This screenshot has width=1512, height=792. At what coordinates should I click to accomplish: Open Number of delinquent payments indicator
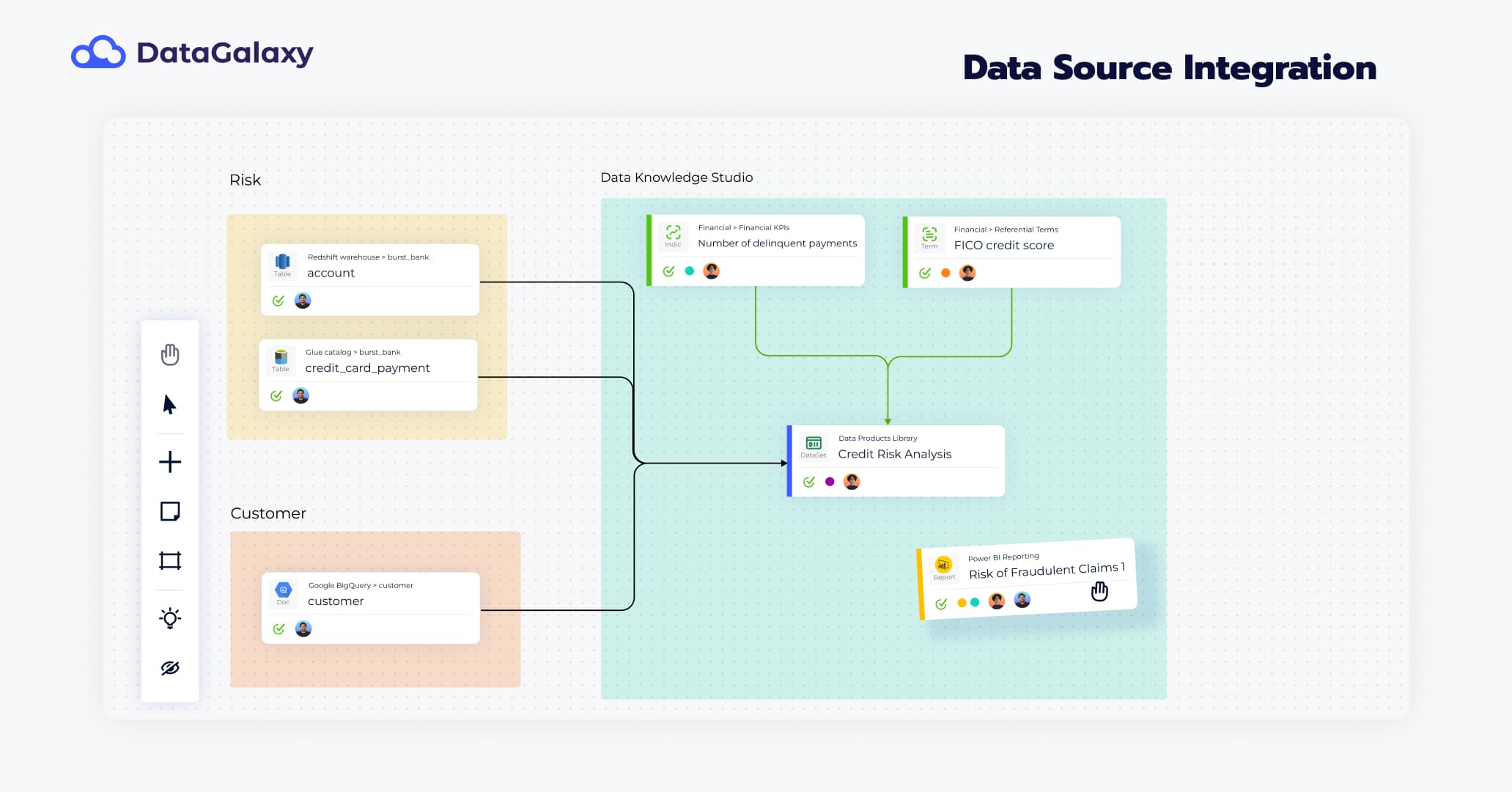point(777,243)
